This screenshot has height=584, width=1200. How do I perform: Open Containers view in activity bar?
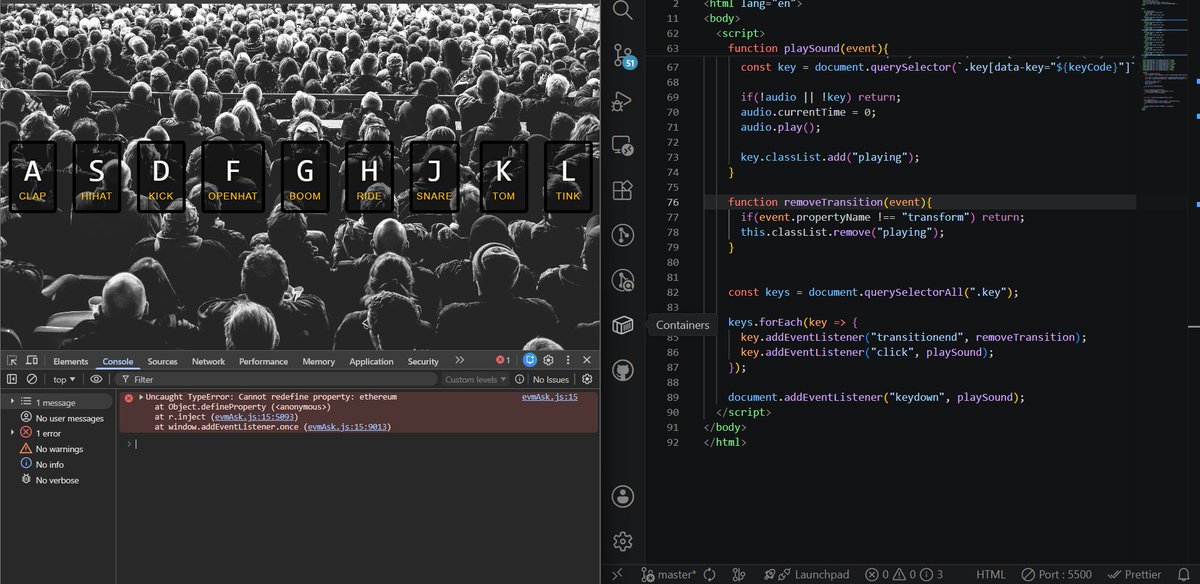click(622, 325)
